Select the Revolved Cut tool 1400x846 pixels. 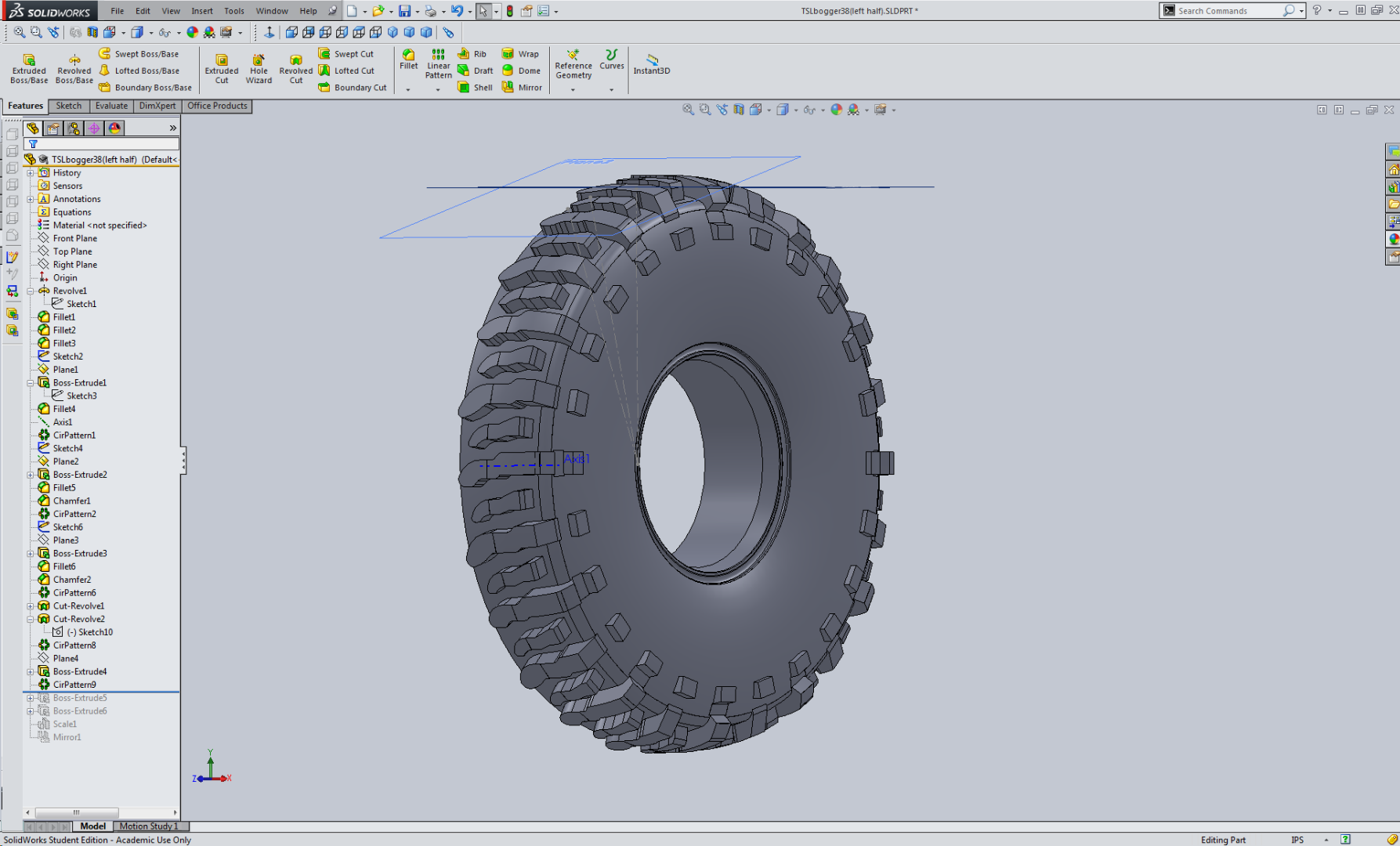pyautogui.click(x=295, y=68)
